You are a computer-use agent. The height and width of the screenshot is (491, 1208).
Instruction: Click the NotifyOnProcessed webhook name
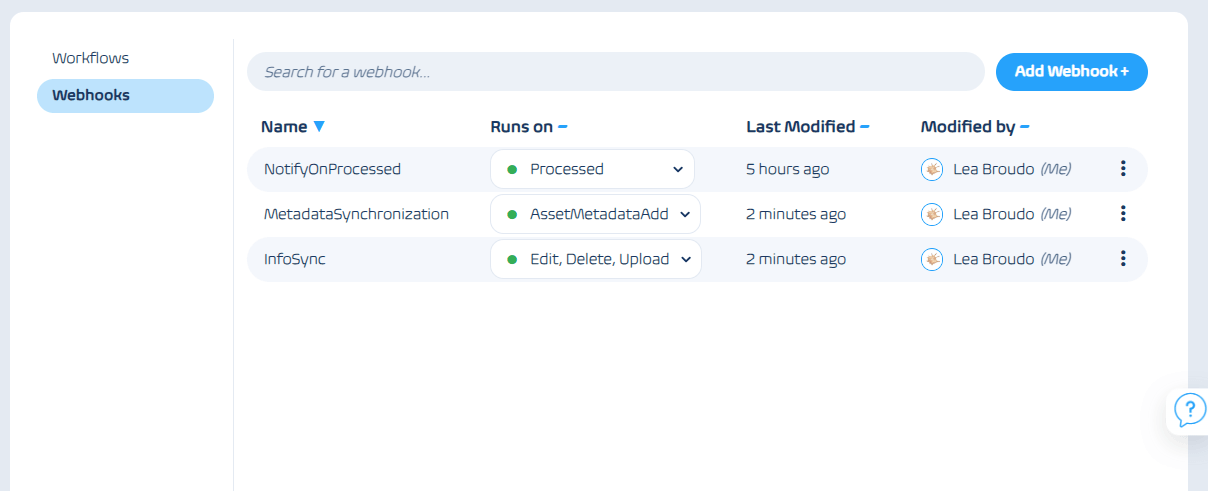pos(332,169)
